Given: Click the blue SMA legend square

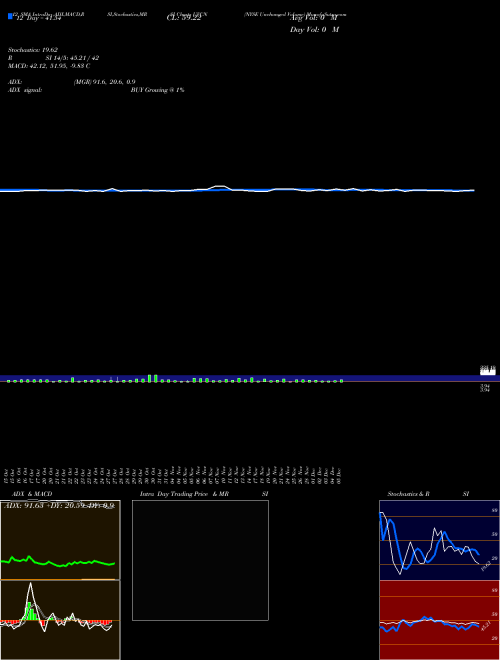Looking at the screenshot, I should [x=11, y=16].
